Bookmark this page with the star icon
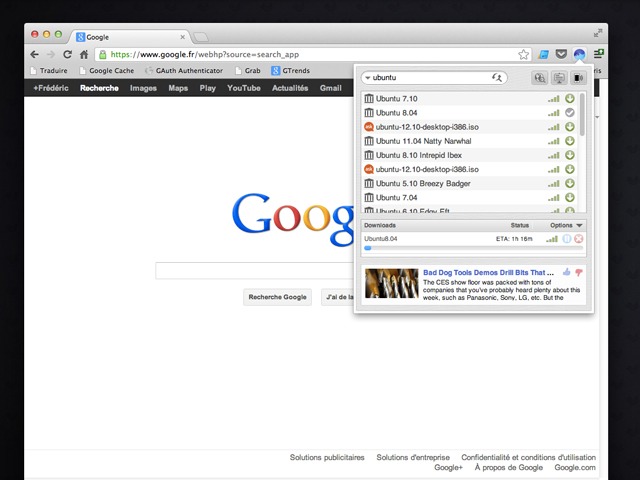Screen dimensions: 640x480 [523, 54]
